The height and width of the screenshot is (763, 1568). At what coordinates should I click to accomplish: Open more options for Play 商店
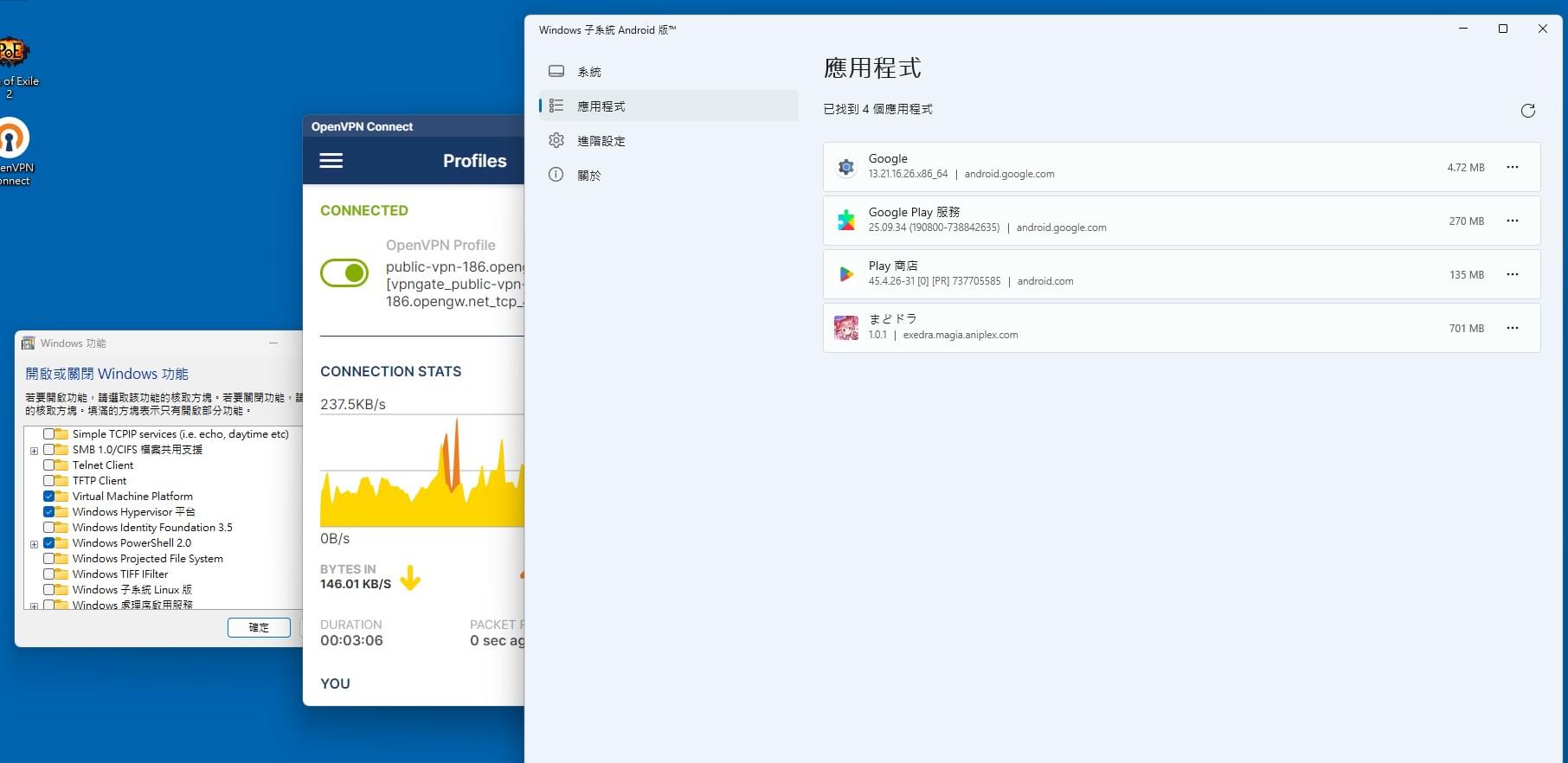[1513, 274]
